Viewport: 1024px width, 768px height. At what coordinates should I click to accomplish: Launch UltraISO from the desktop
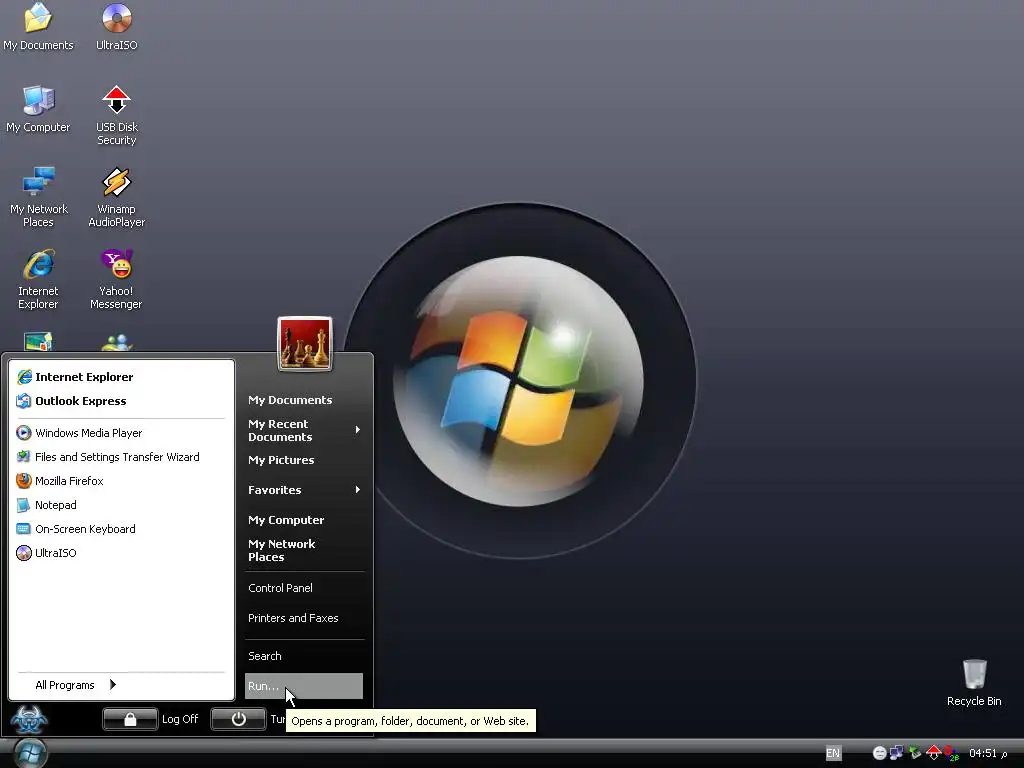point(116,27)
